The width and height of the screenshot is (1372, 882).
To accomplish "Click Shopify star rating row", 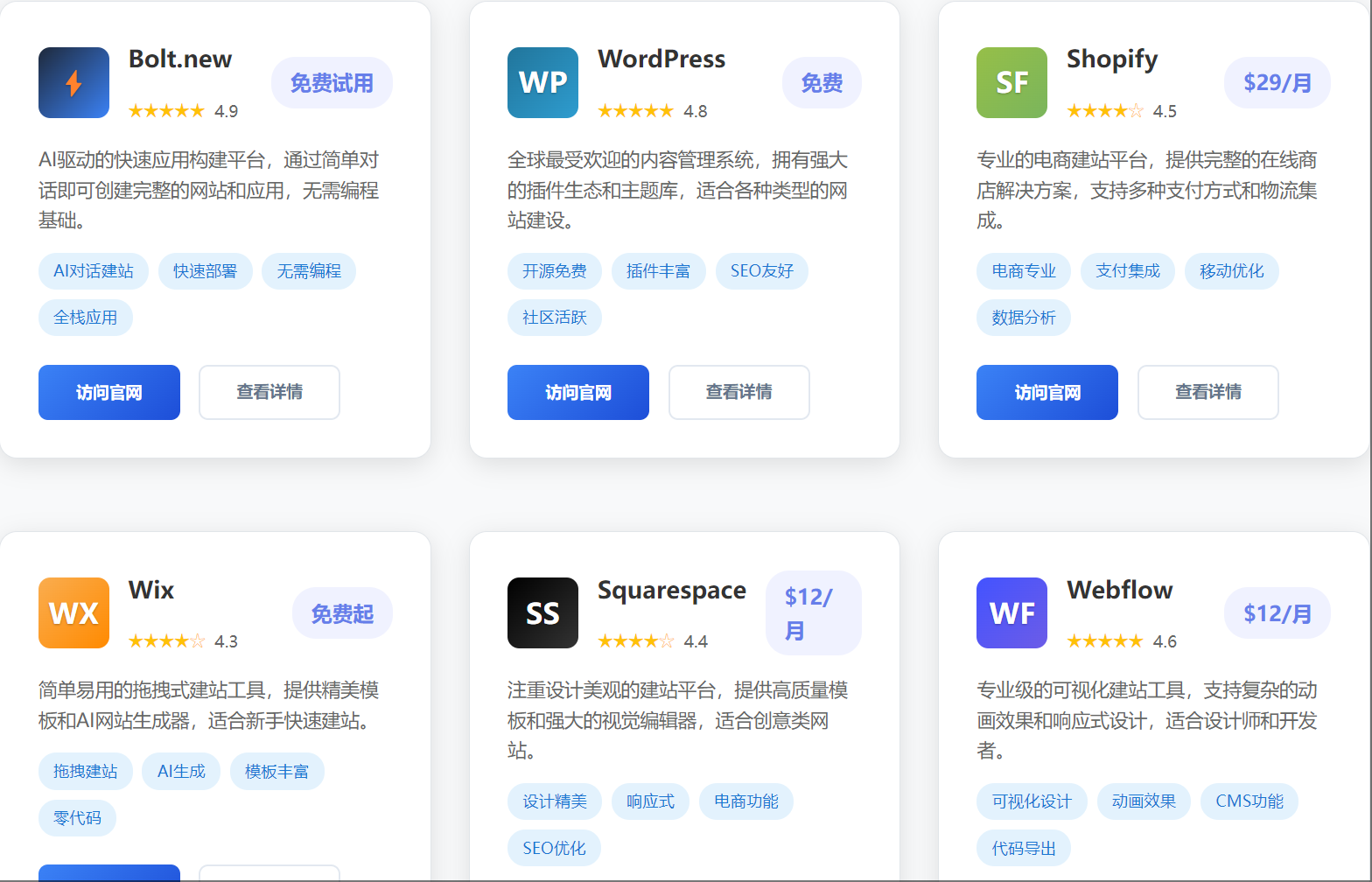I will pos(1104,111).
